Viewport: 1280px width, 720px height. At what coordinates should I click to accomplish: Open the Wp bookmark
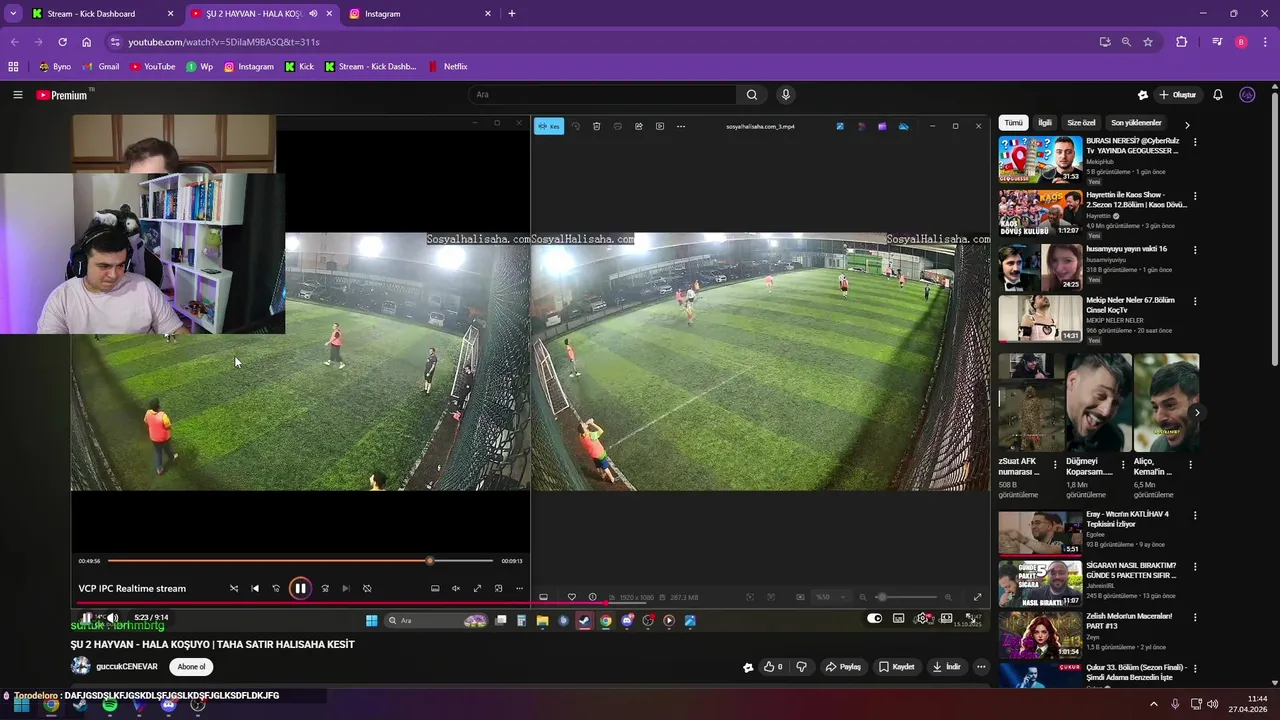point(200,67)
